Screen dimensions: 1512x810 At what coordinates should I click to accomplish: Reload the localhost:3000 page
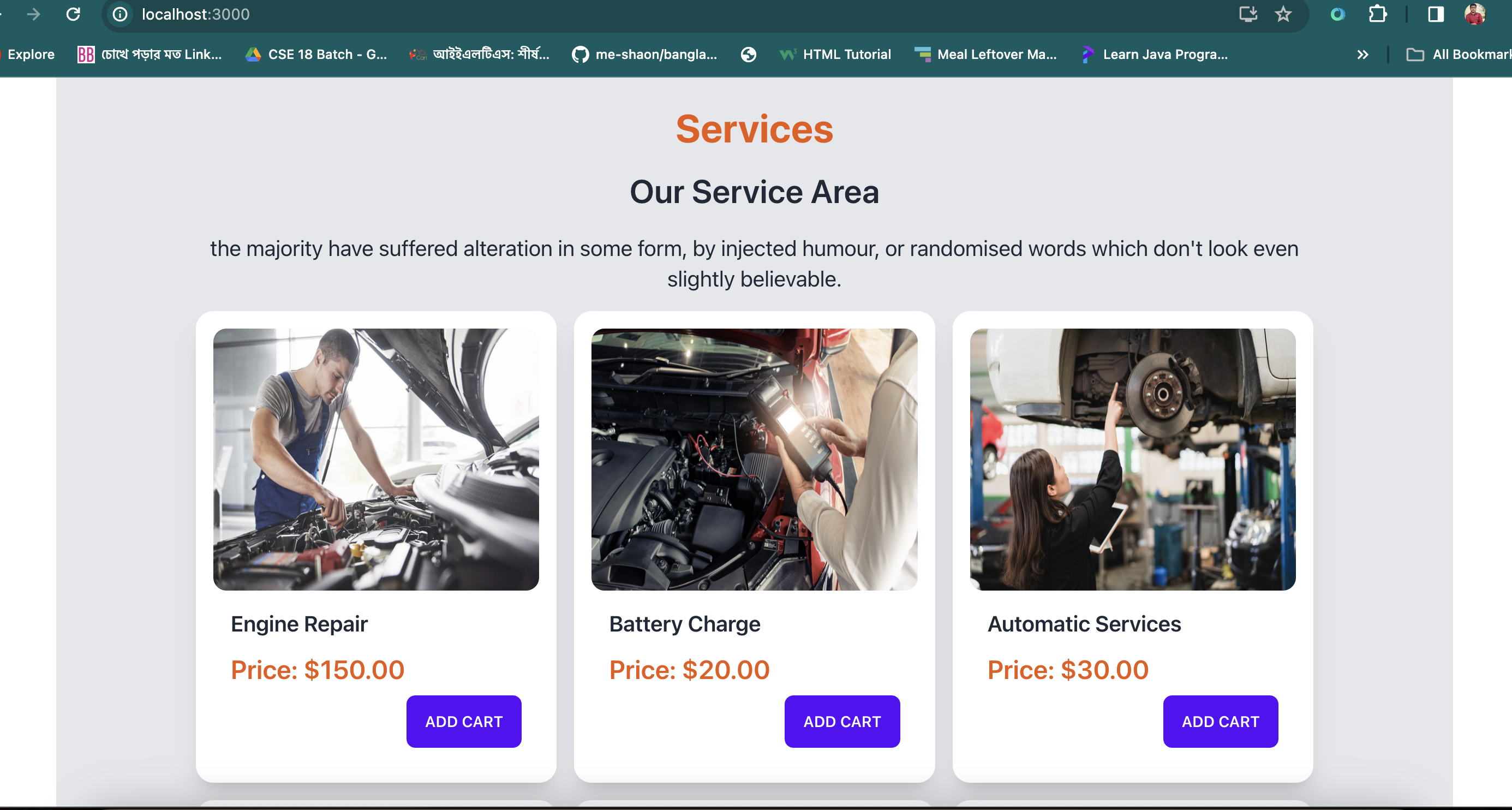tap(73, 15)
